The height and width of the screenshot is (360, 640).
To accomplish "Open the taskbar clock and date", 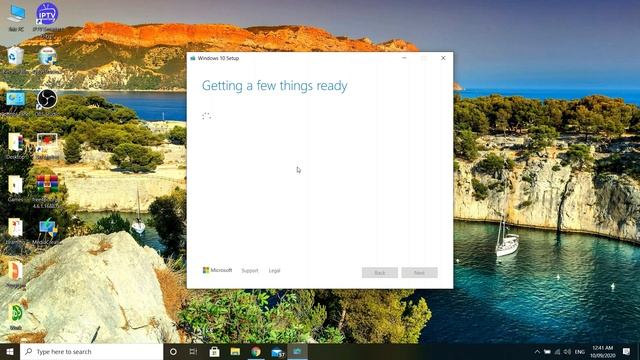I will 603,352.
